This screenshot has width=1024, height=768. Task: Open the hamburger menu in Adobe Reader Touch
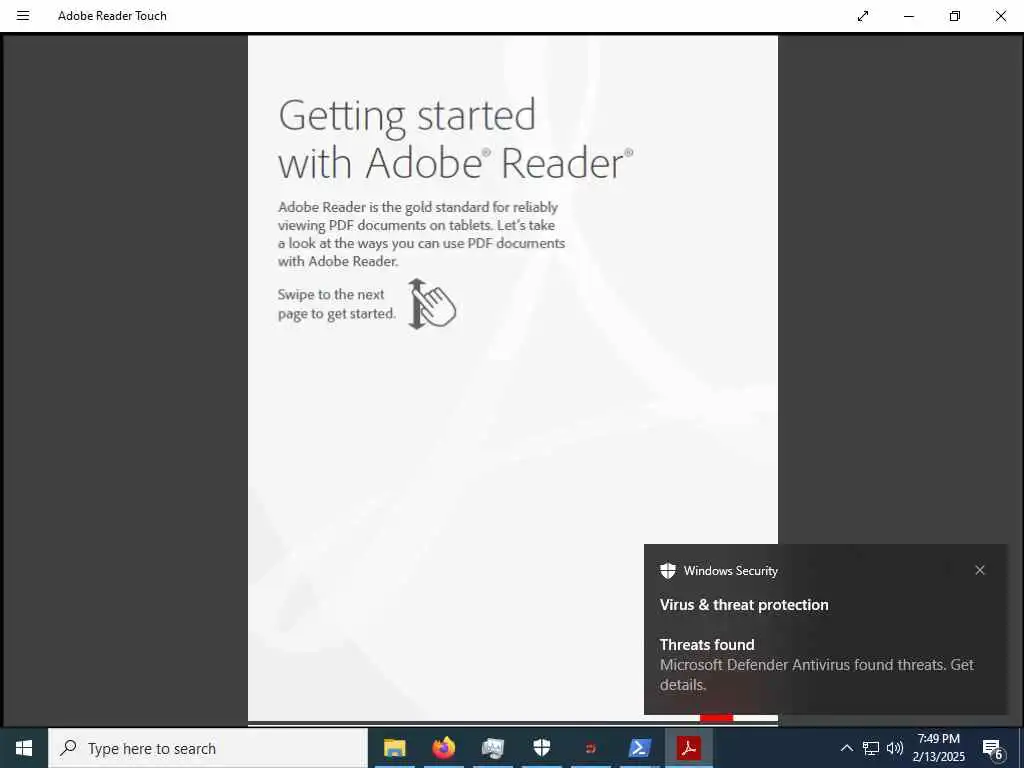pos(23,16)
